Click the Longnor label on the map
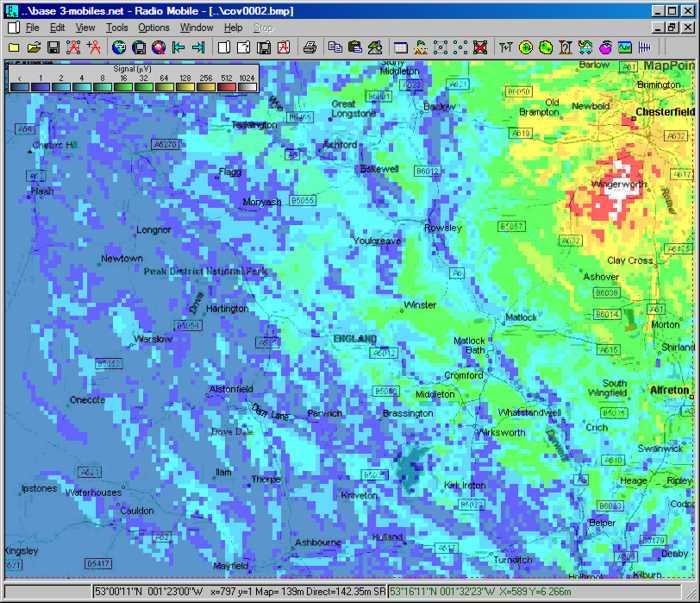Viewport: 700px width, 603px height. tap(154, 229)
